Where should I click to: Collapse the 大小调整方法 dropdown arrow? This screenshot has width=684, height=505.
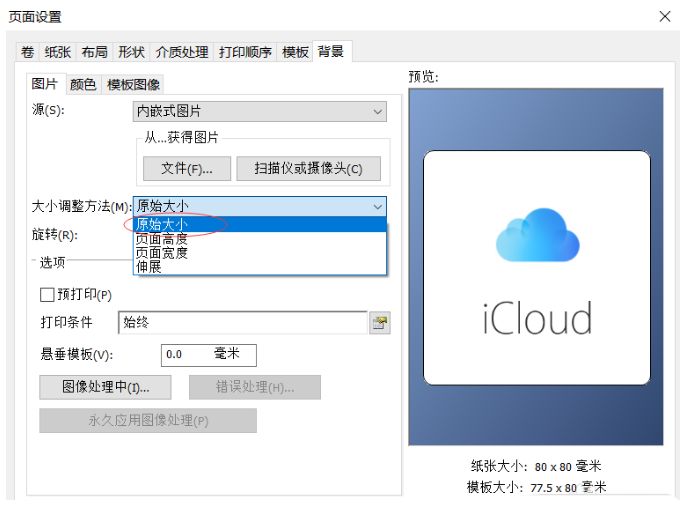(377, 206)
